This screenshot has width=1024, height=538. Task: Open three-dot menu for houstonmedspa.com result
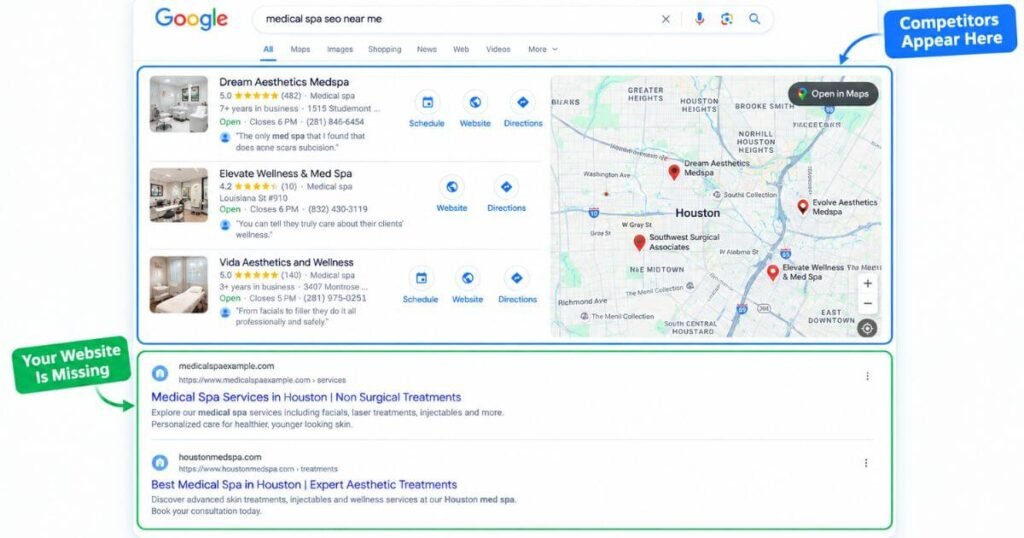866,463
